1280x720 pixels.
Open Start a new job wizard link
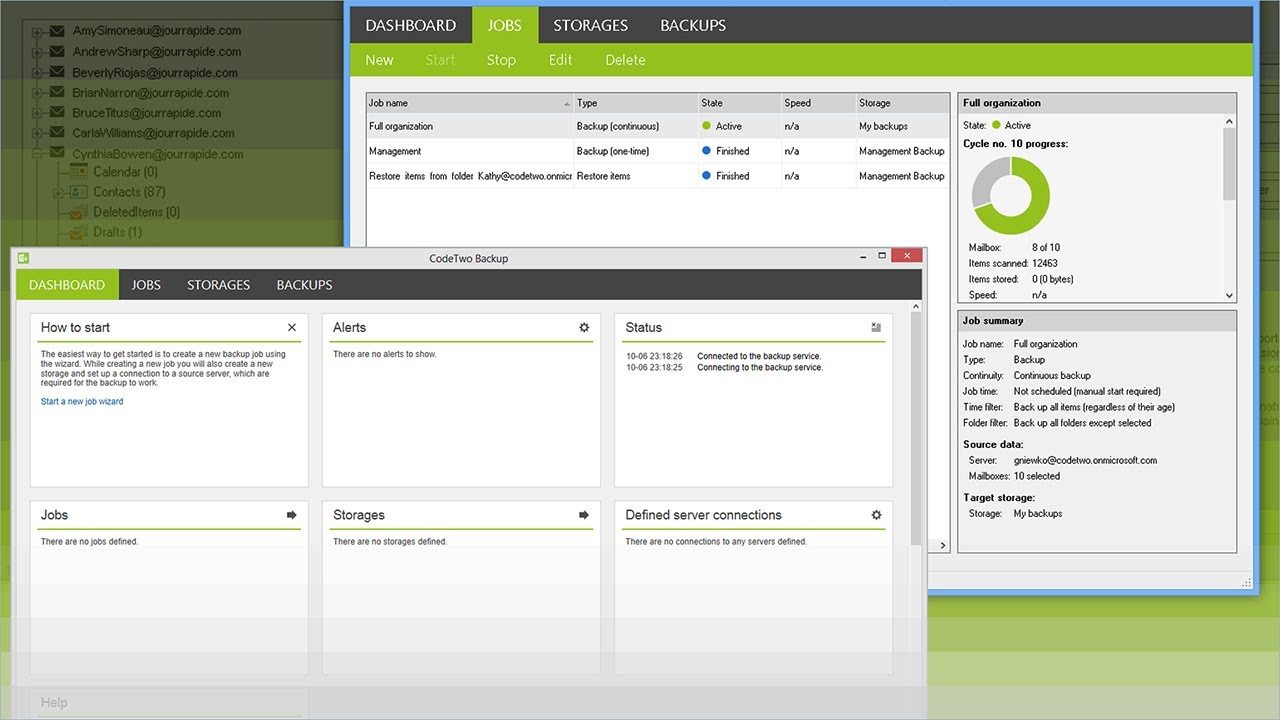tap(82, 401)
